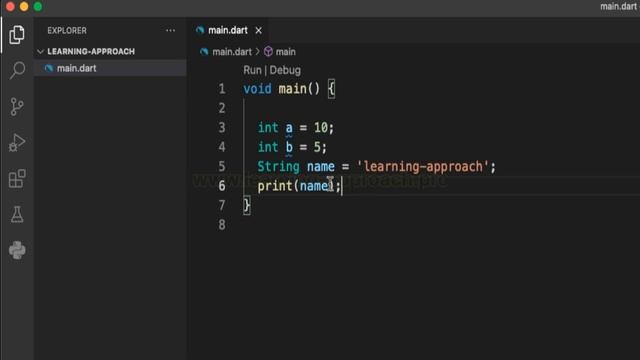Image resolution: width=640 pixels, height=360 pixels.
Task: Switch to the main.dart editor tab
Action: pos(228,30)
